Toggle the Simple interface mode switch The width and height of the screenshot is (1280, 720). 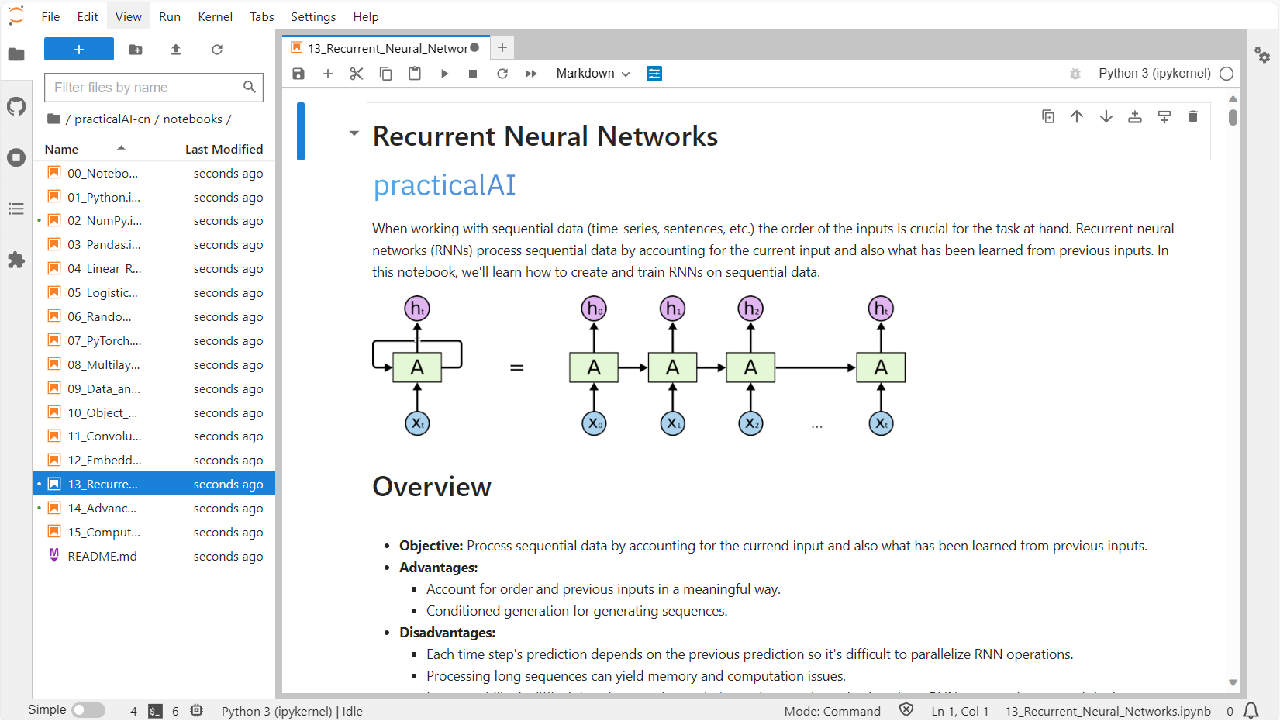pos(87,710)
